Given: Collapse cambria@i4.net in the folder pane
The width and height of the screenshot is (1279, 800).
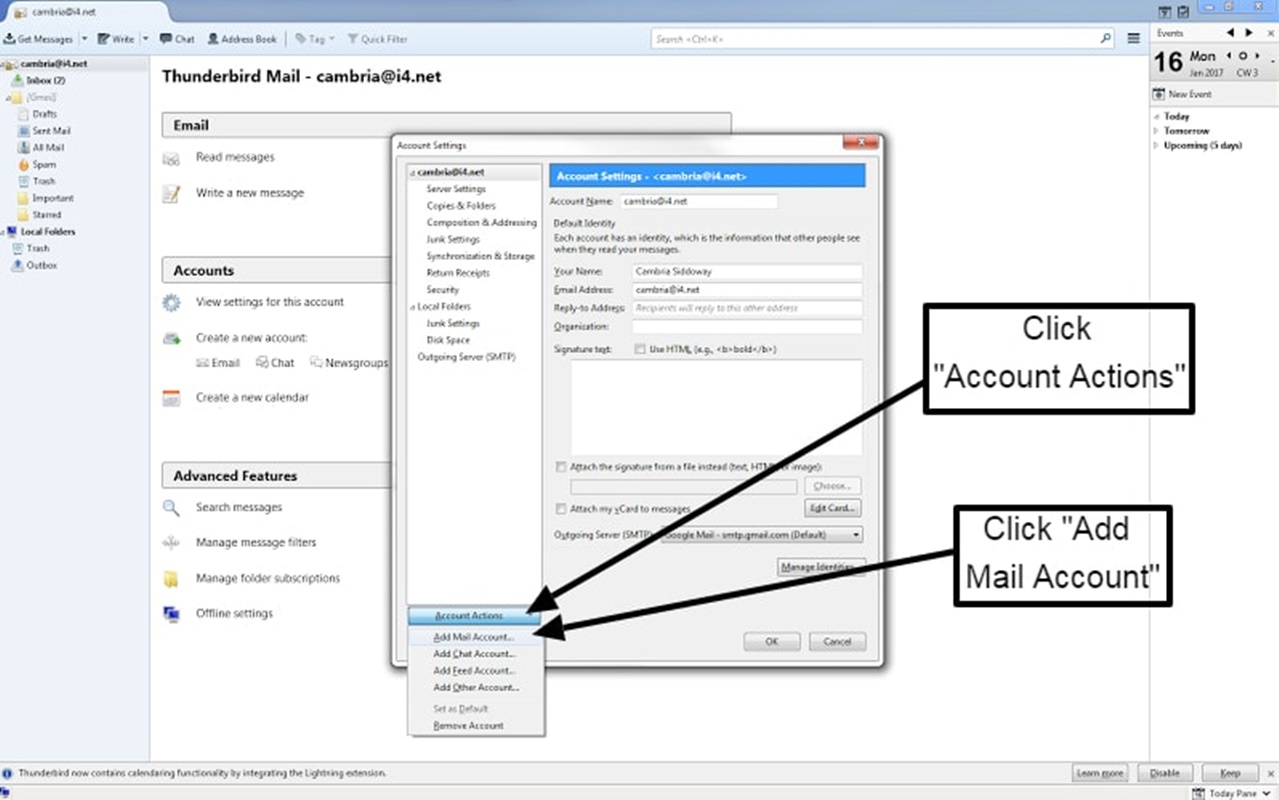Looking at the screenshot, I should click(x=6, y=64).
